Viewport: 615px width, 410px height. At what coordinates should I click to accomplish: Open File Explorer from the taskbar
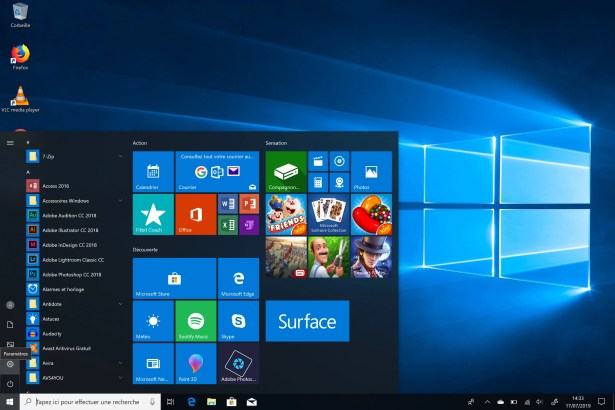coord(211,402)
